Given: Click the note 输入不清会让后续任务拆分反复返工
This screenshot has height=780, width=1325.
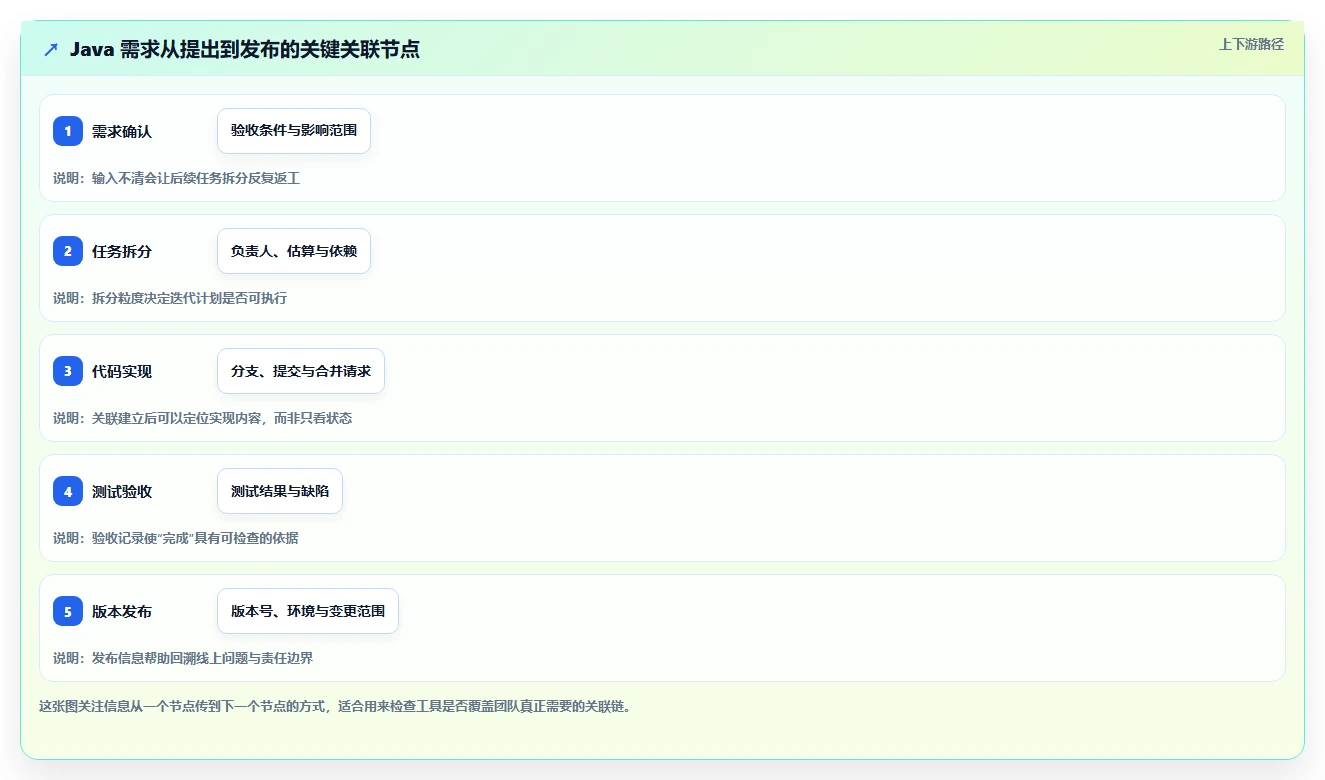Looking at the screenshot, I should 196,178.
